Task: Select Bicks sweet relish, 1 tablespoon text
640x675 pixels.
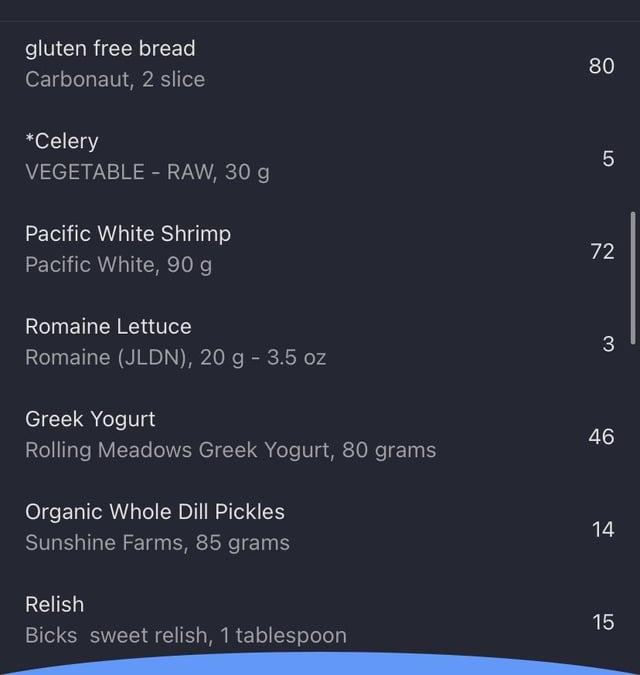Action: point(186,635)
